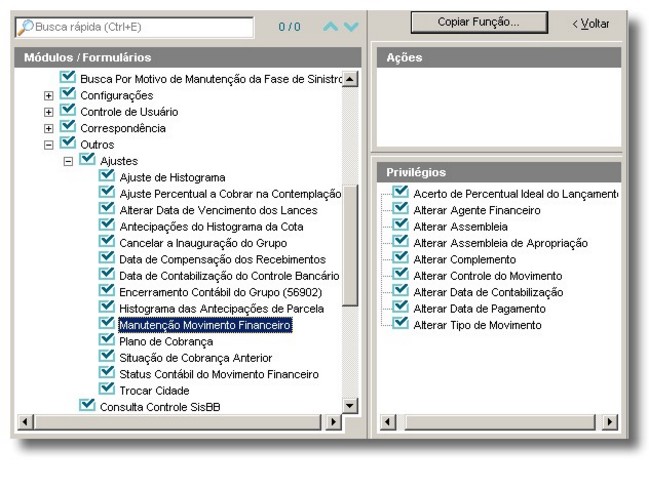Click the Voltar link

coord(591,24)
